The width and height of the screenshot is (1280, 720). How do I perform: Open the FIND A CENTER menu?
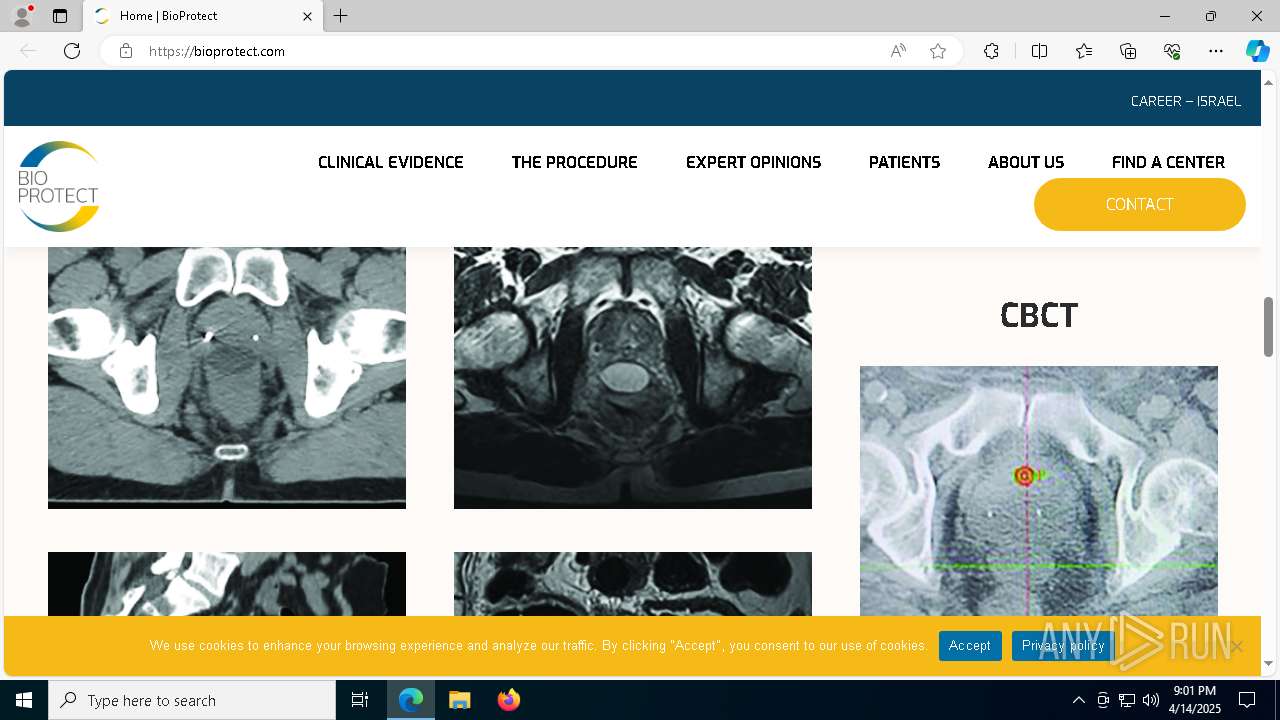1168,162
